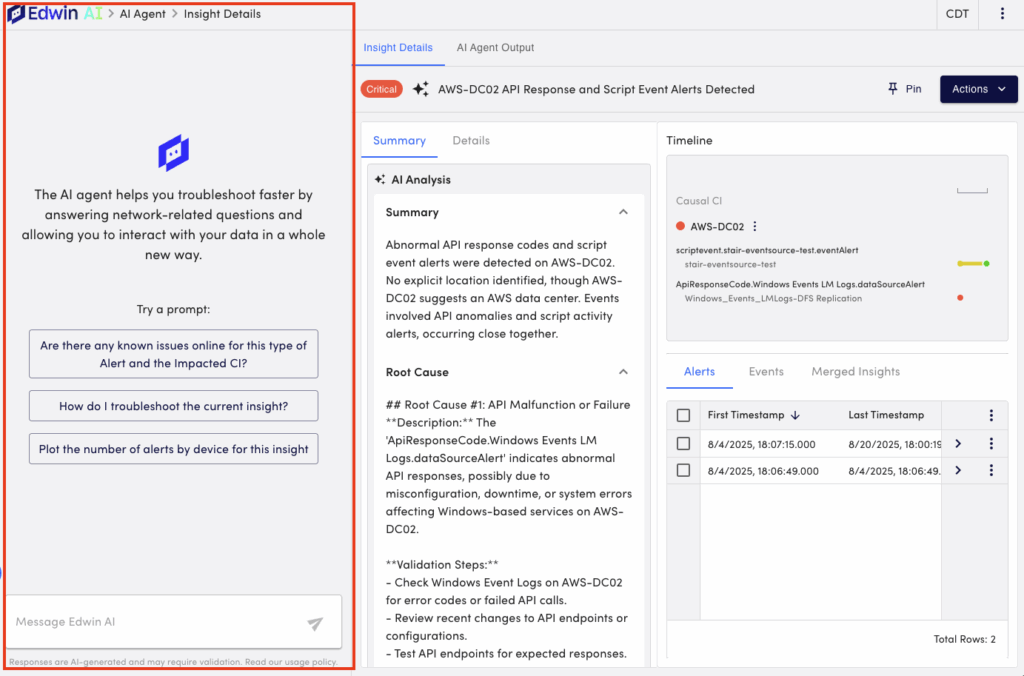Click prompt about known issues online
Image resolution: width=1024 pixels, height=676 pixels.
174,354
